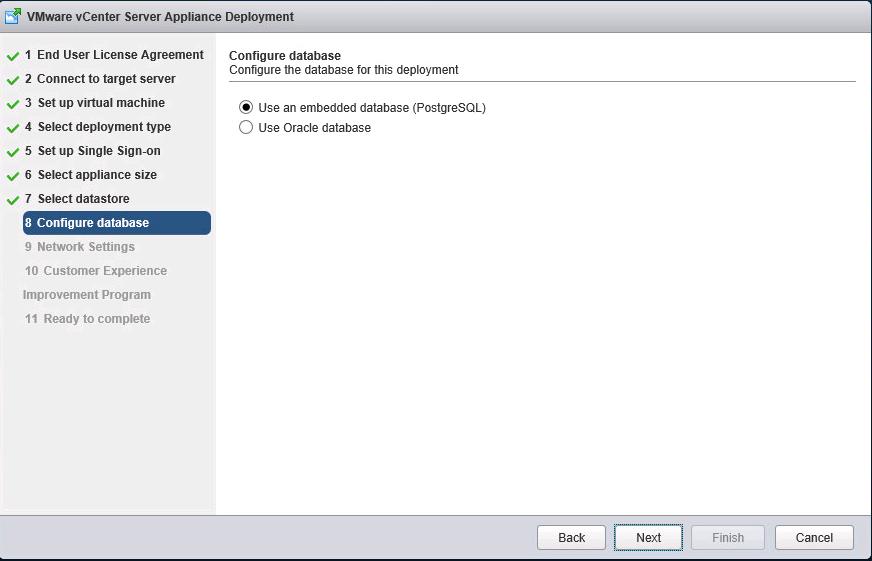872x561 pixels.
Task: Click the checkmark beside Set up virtual machine
Action: 13,104
